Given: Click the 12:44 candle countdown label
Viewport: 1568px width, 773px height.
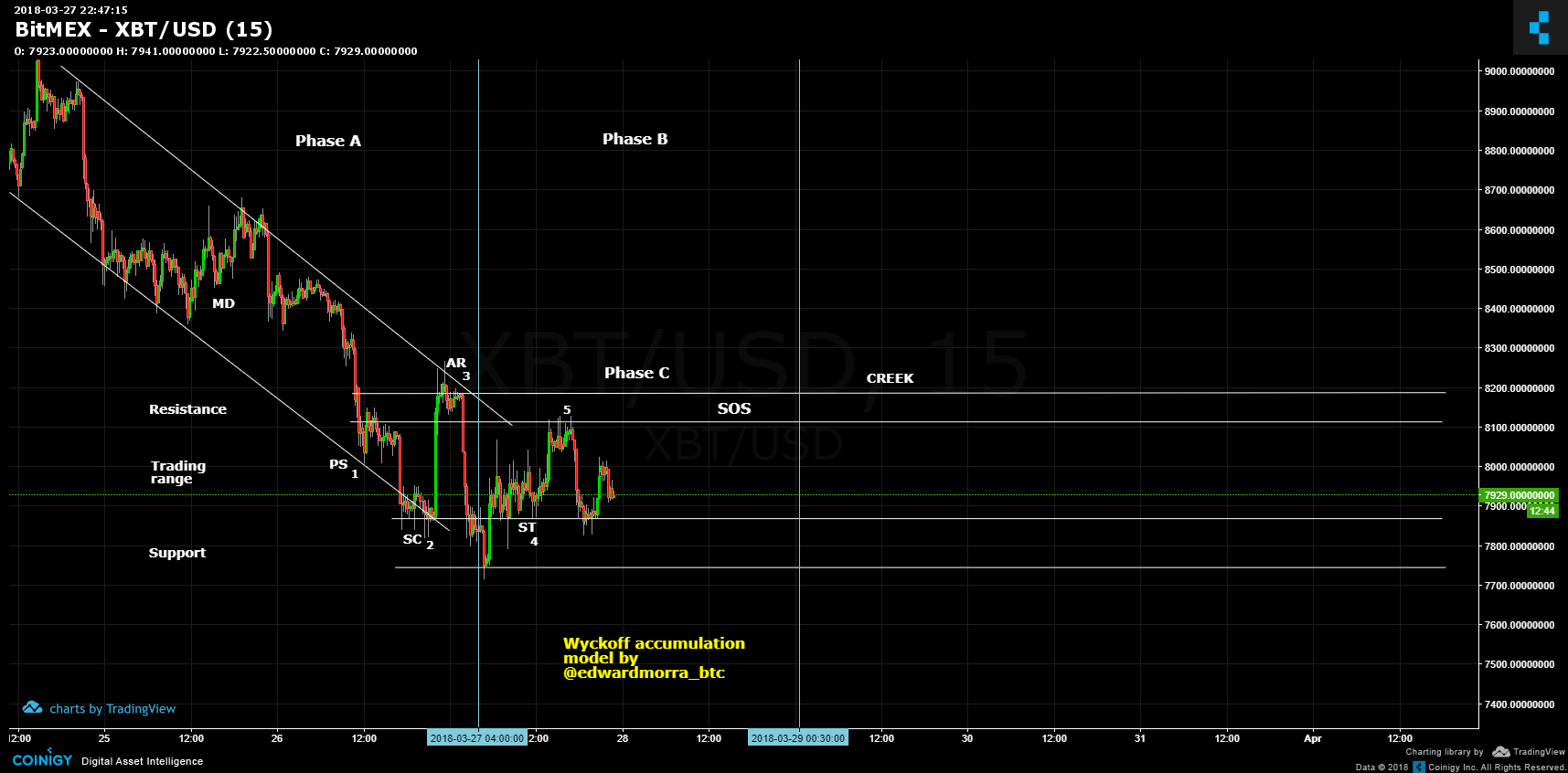Looking at the screenshot, I should point(1542,511).
